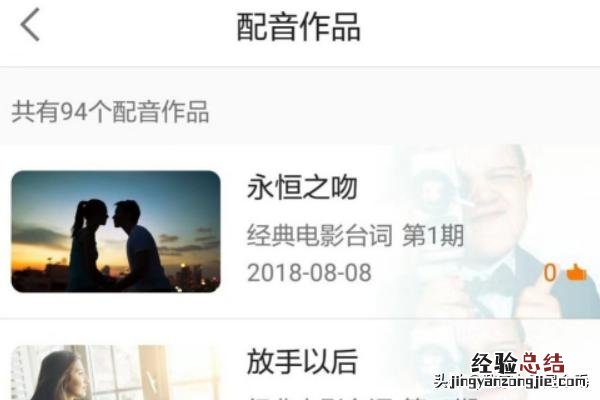The width and height of the screenshot is (600, 400).
Task: Tap the 配音作品 page header title
Action: click(x=298, y=27)
